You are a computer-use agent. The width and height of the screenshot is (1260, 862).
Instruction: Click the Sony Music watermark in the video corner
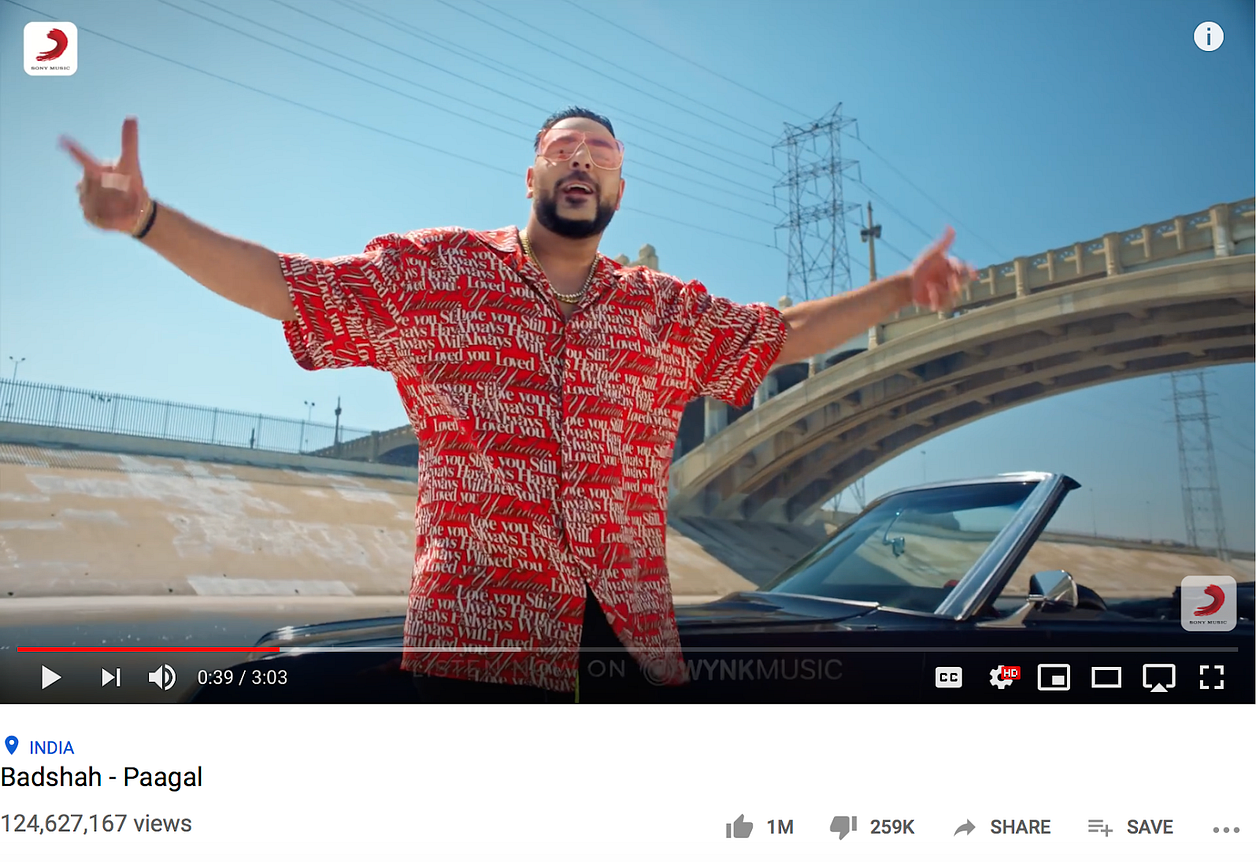(1208, 604)
